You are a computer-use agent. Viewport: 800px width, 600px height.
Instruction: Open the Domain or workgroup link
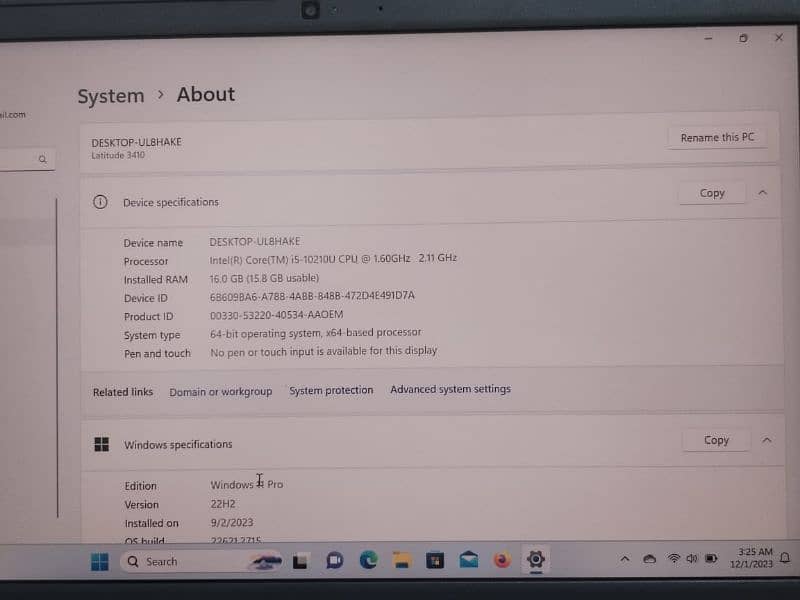[220, 392]
